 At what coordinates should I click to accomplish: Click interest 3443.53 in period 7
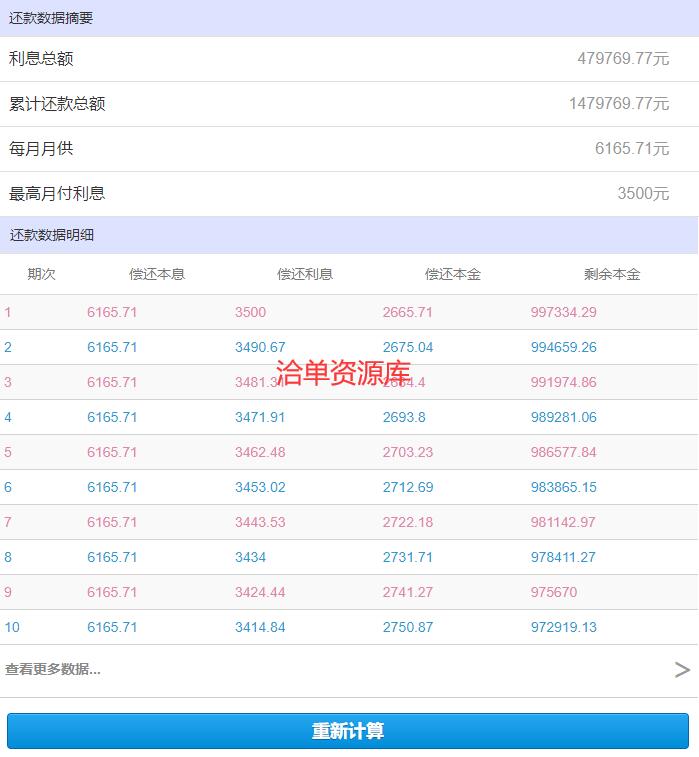(x=260, y=522)
